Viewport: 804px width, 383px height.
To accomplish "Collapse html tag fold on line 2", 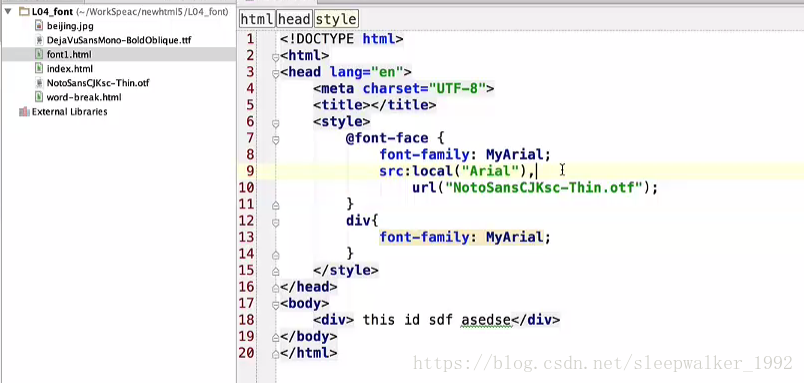I will pos(275,58).
